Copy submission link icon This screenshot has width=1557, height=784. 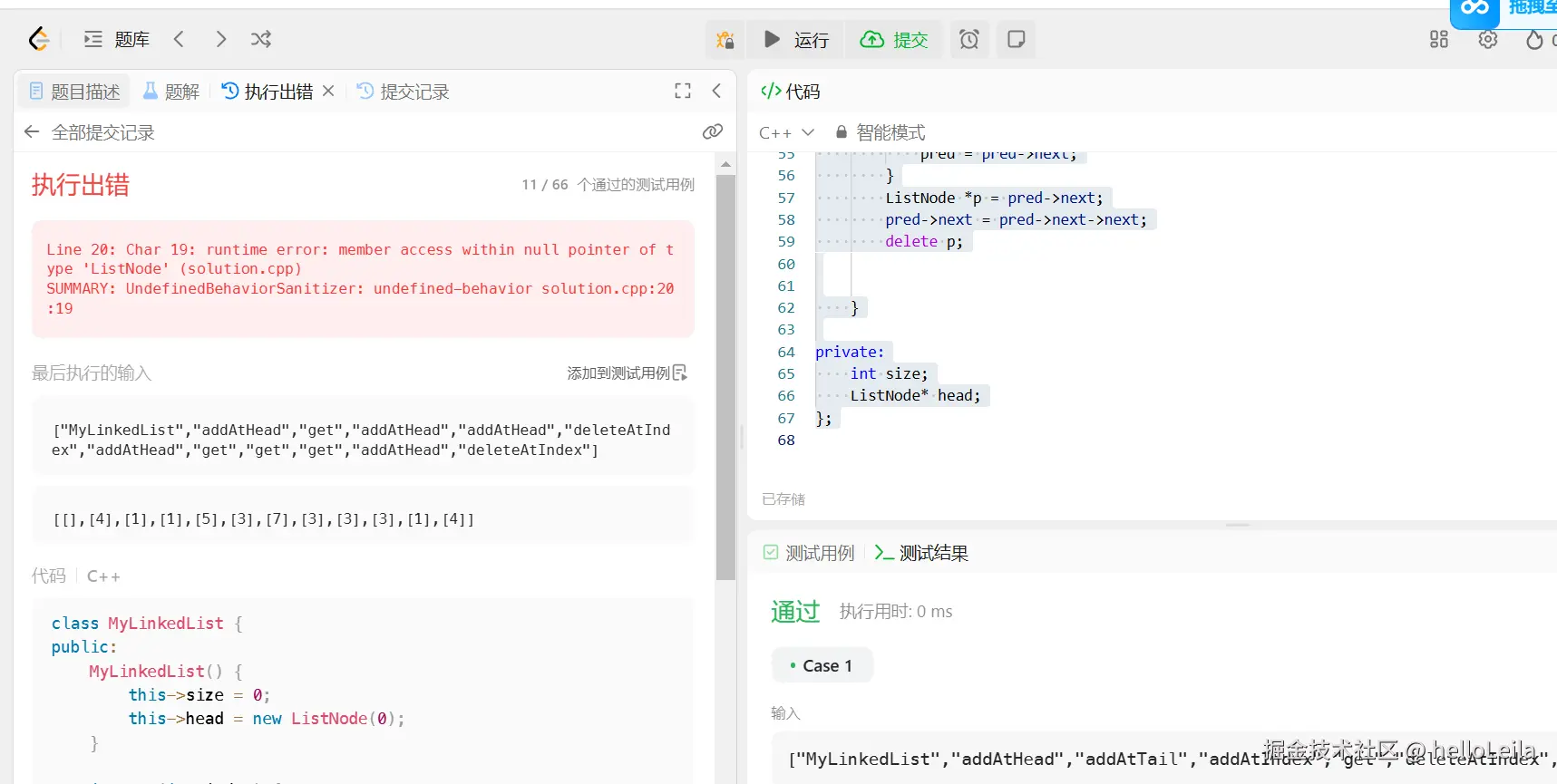(x=713, y=132)
